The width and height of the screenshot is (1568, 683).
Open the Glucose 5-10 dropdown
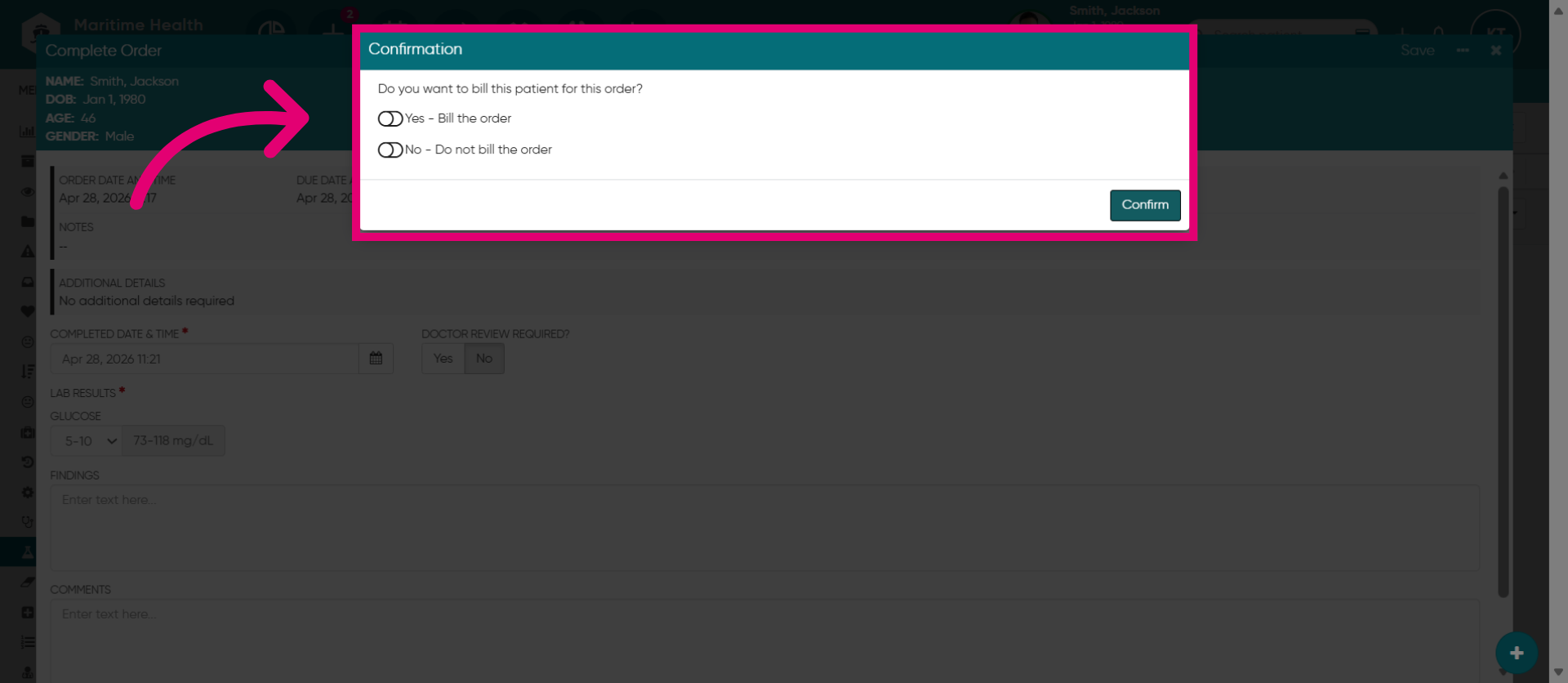(x=87, y=441)
